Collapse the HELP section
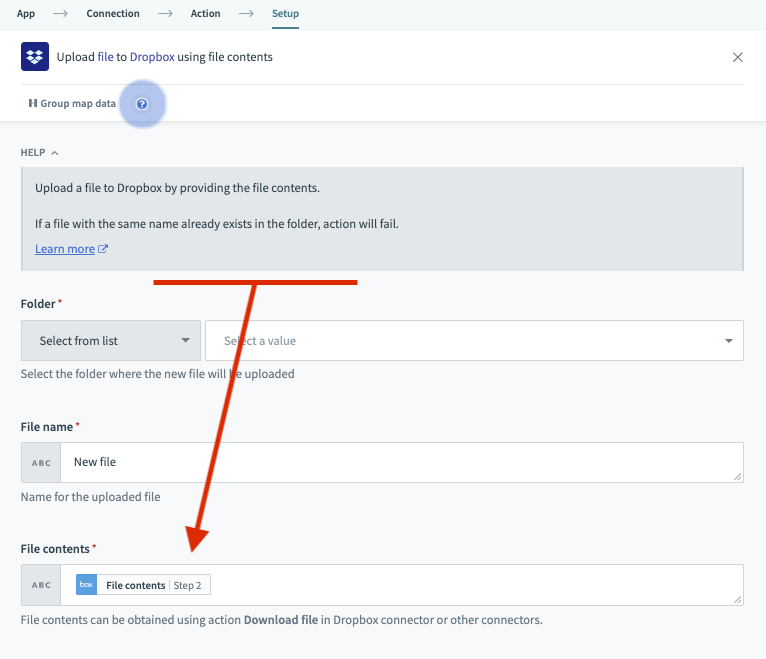Screen dimensions: 766x659 pyautogui.click(x=39, y=153)
